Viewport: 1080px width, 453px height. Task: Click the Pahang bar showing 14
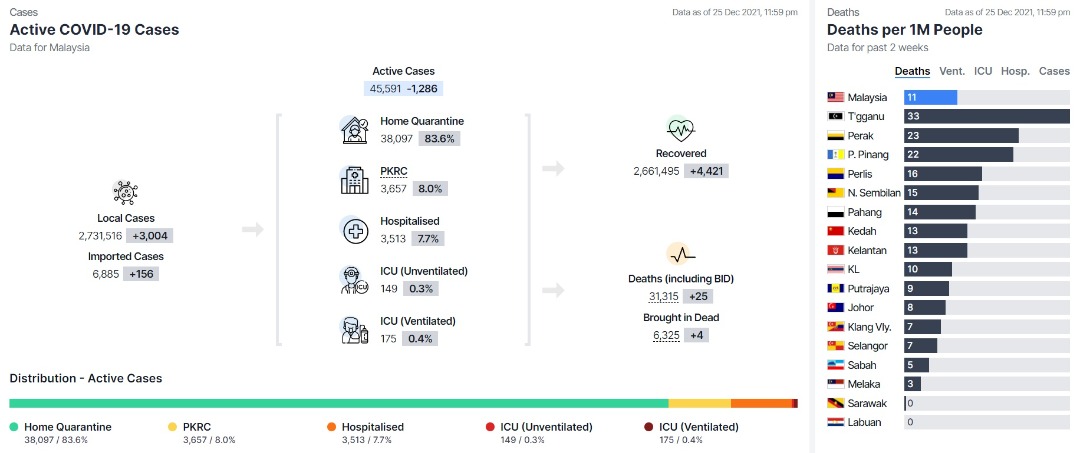point(940,212)
